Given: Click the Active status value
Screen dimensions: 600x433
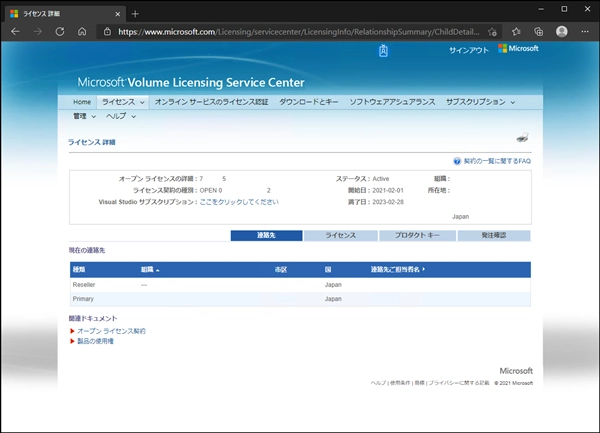Looking at the screenshot, I should pos(381,179).
